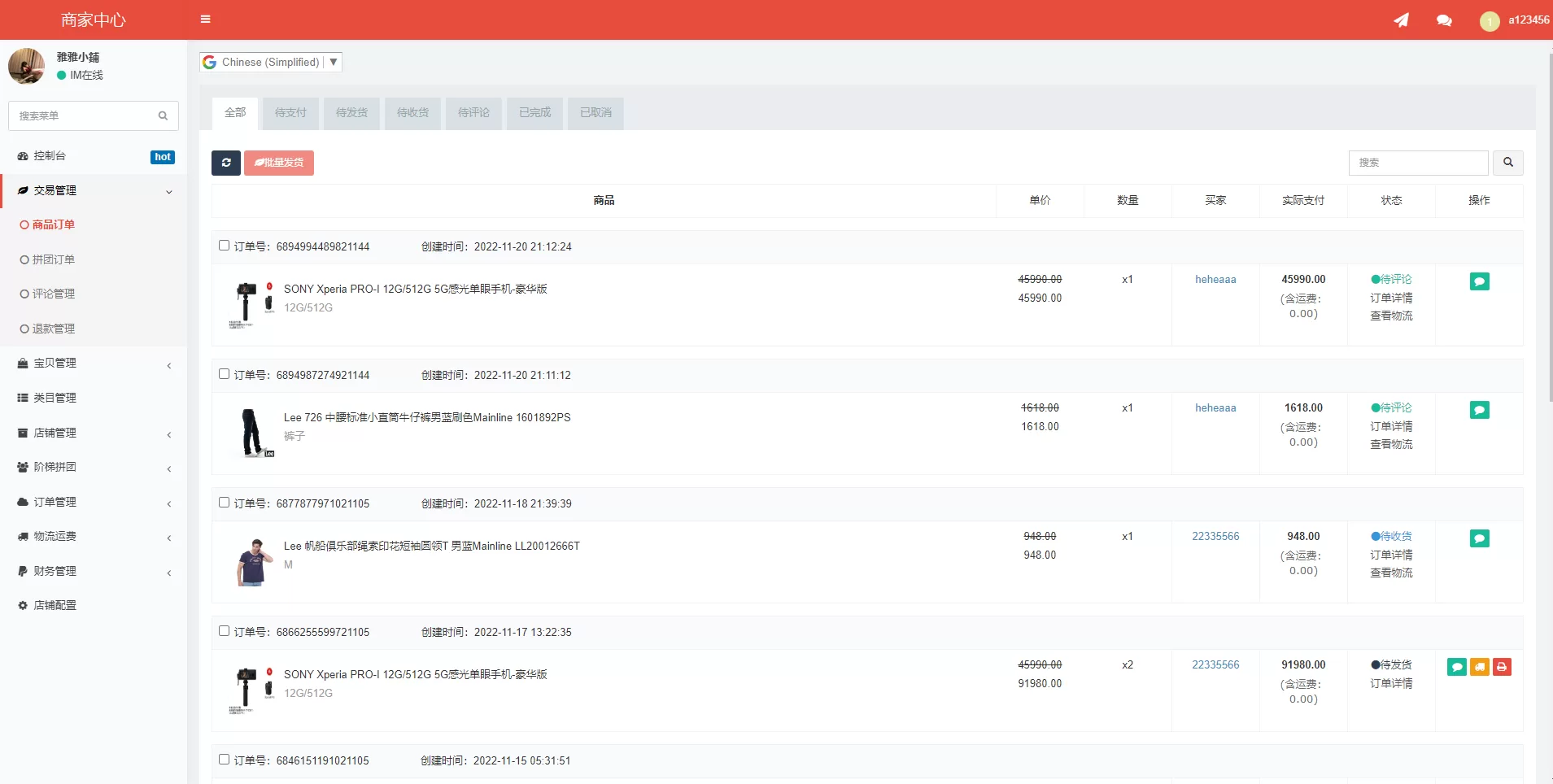This screenshot has height=784, width=1553.
Task: Open chat for order 6894994489821144
Action: pos(1479,281)
